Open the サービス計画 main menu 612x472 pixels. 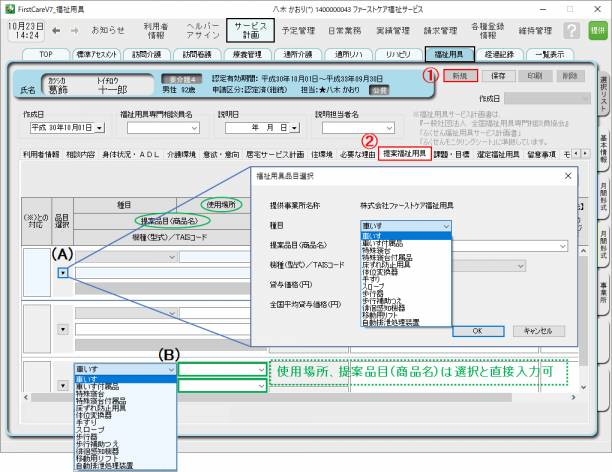point(247,31)
